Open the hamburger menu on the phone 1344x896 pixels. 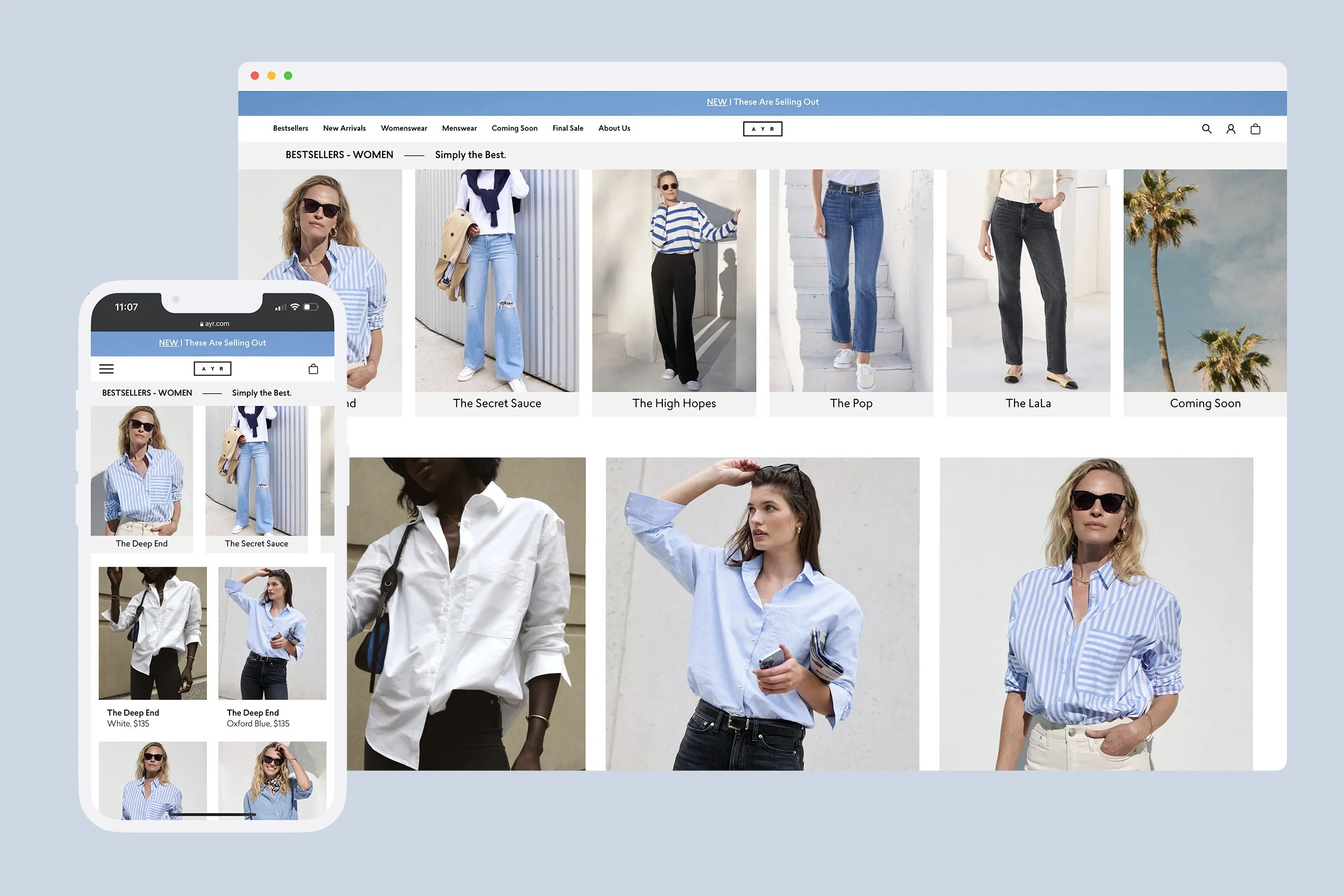tap(106, 369)
